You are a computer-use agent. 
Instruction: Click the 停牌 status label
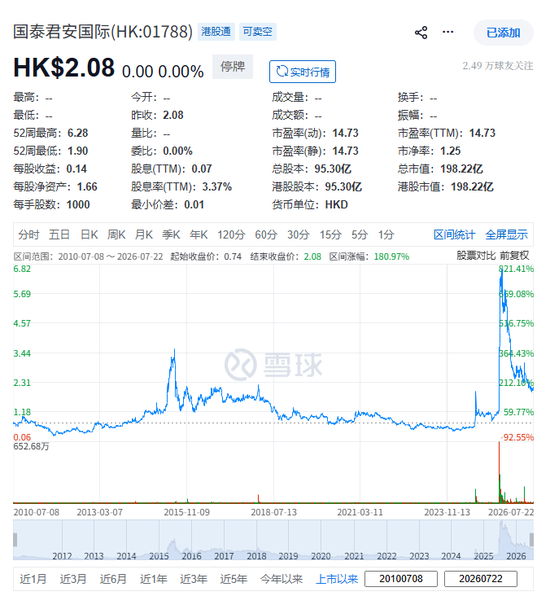click(x=233, y=67)
